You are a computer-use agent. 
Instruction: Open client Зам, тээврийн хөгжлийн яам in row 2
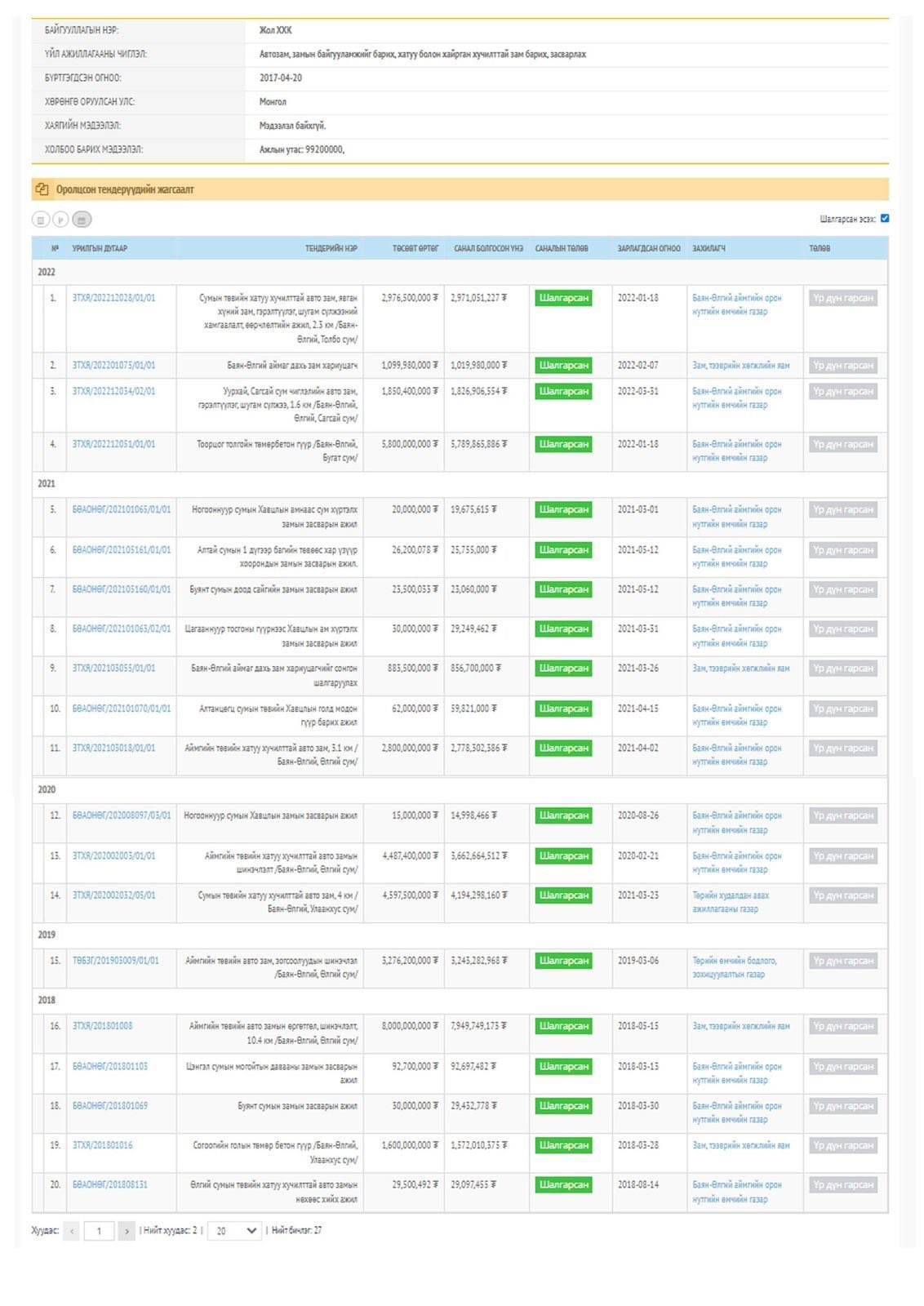pyautogui.click(x=741, y=365)
